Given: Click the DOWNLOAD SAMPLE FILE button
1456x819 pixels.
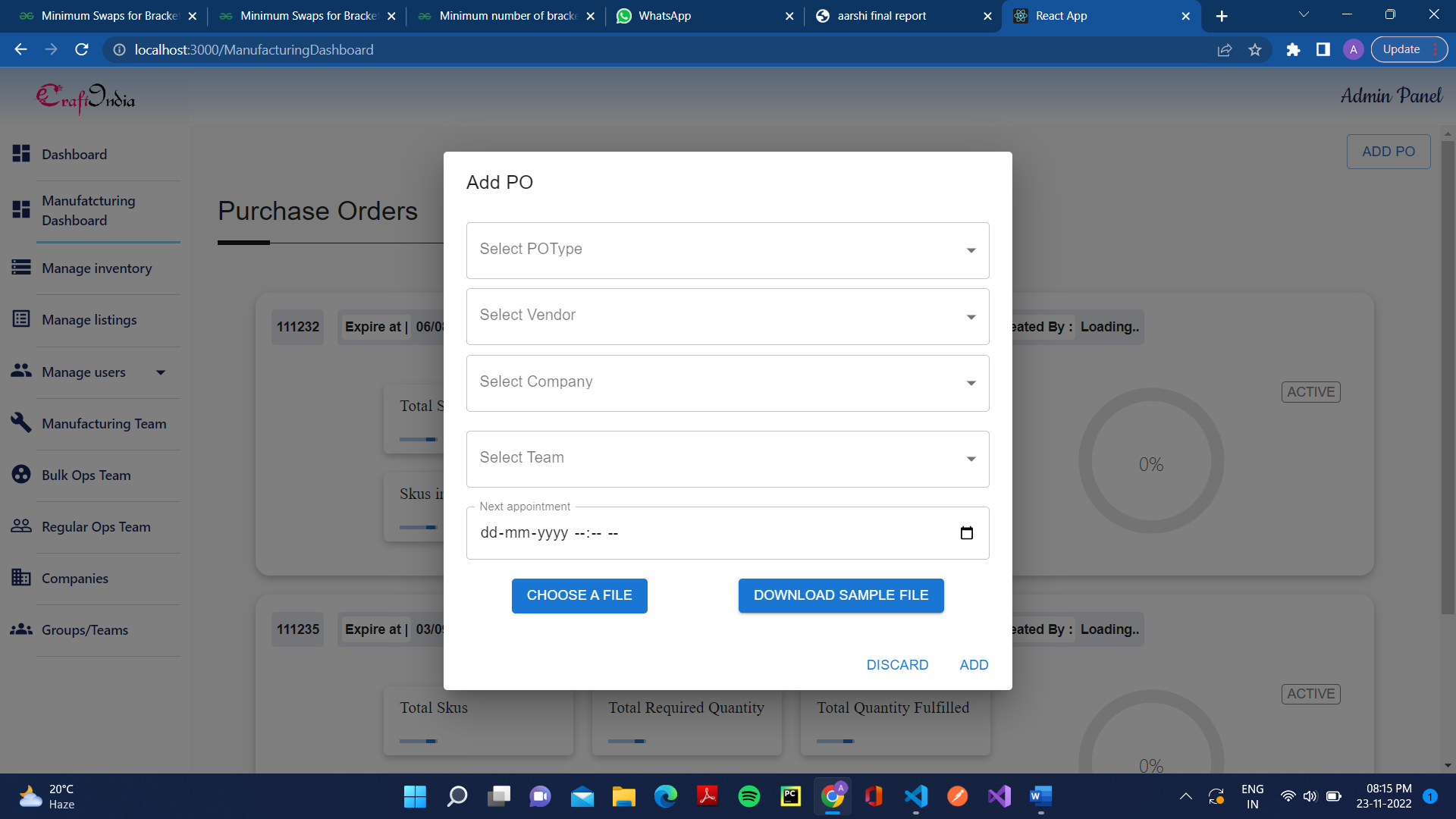Looking at the screenshot, I should coord(840,595).
